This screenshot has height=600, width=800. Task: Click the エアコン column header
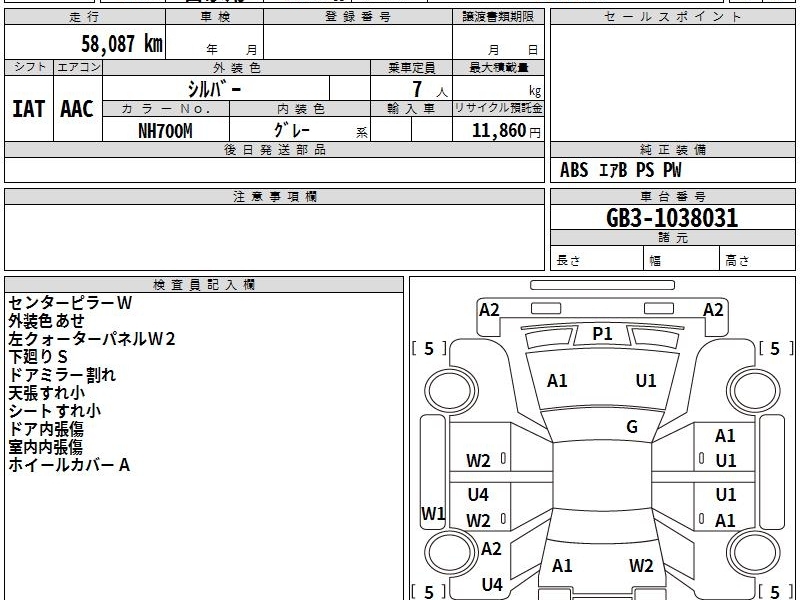(x=78, y=67)
